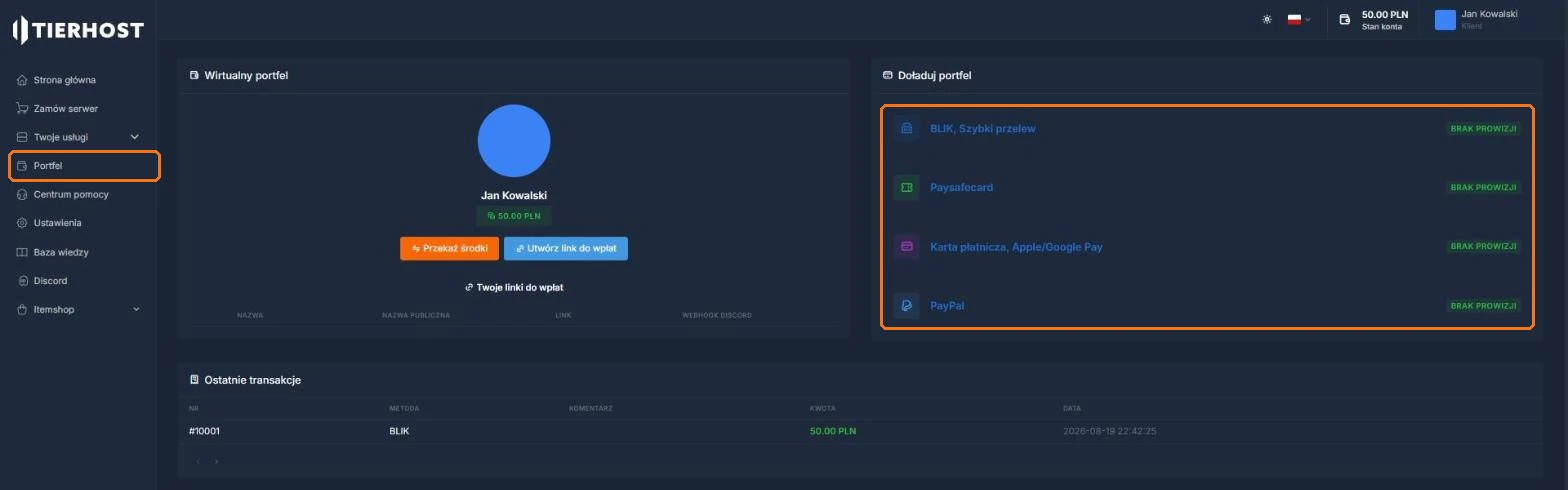Open the Polish flag language dropdown
The image size is (1568, 490).
coord(1299,19)
